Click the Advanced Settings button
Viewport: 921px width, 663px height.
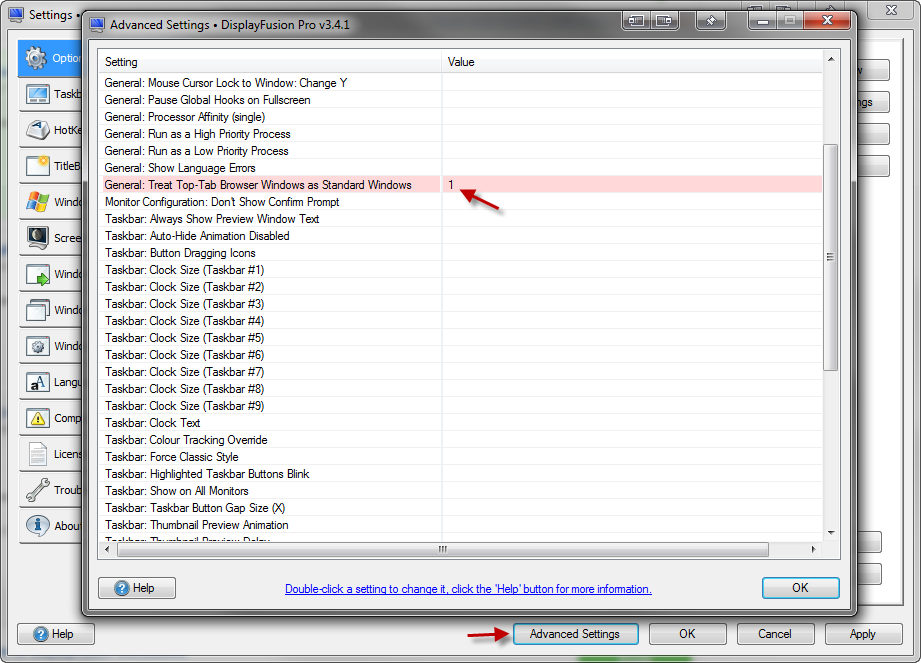pos(575,634)
